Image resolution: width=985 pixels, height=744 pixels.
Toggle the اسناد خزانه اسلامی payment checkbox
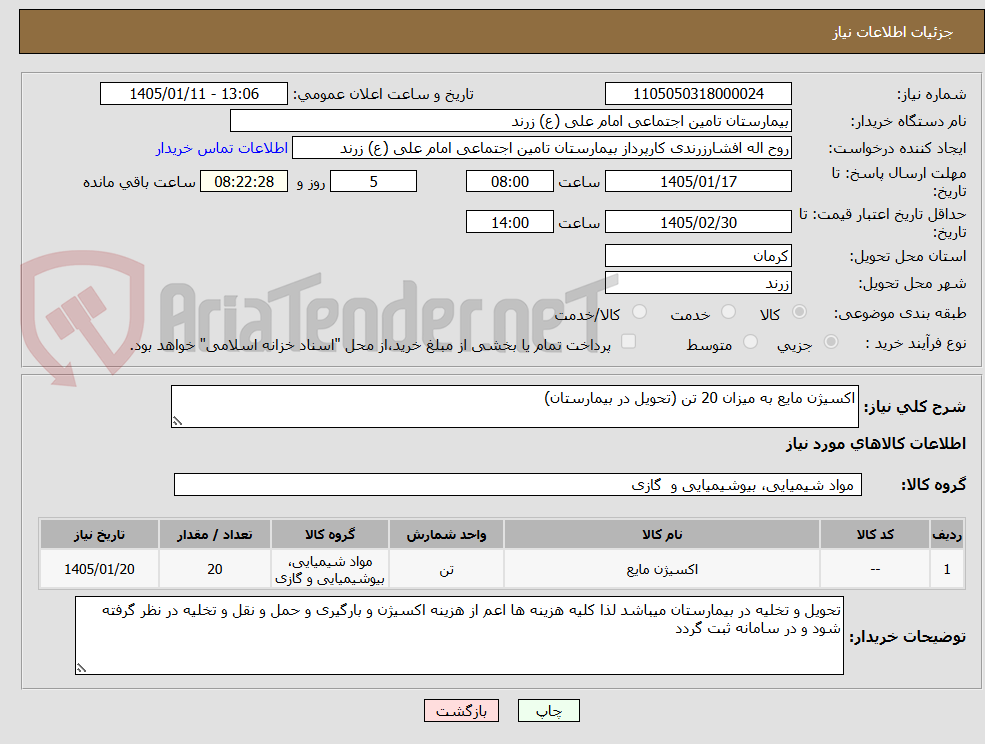pos(628,341)
